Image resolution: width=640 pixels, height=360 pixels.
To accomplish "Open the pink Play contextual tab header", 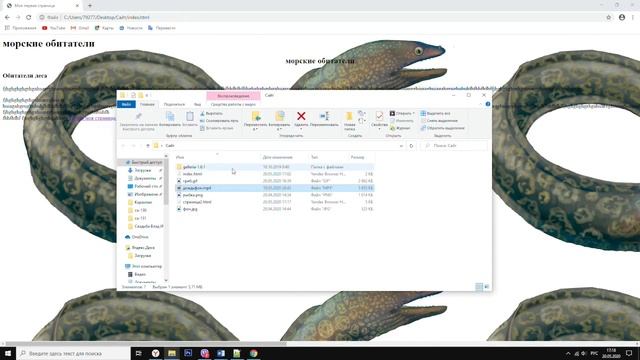I will (233, 96).
